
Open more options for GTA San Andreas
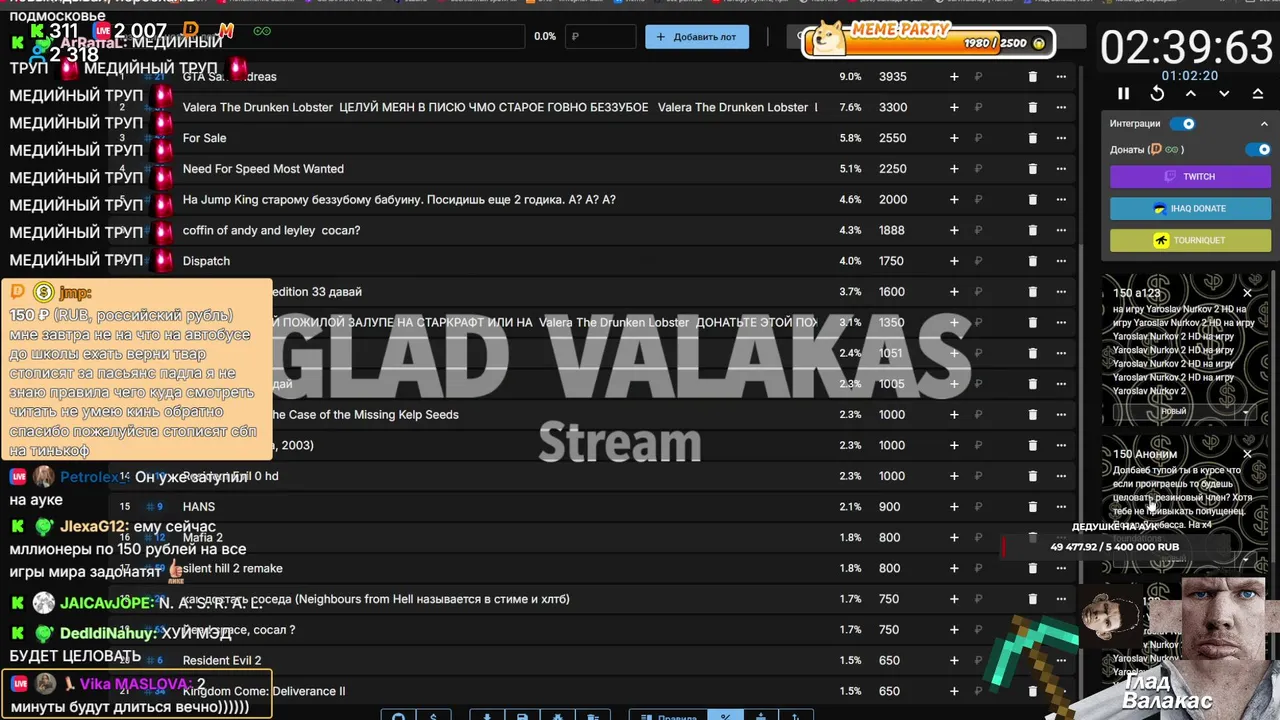pyautogui.click(x=1061, y=76)
